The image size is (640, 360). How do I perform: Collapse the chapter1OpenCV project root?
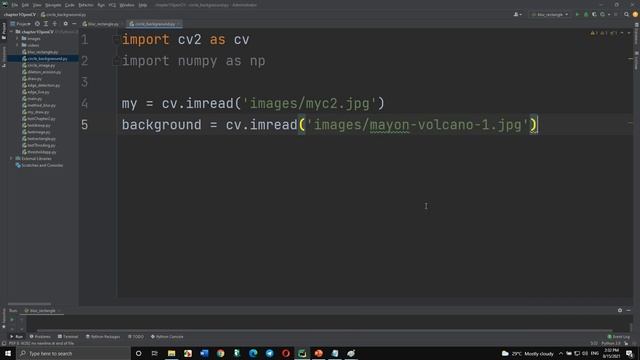pos(11,32)
